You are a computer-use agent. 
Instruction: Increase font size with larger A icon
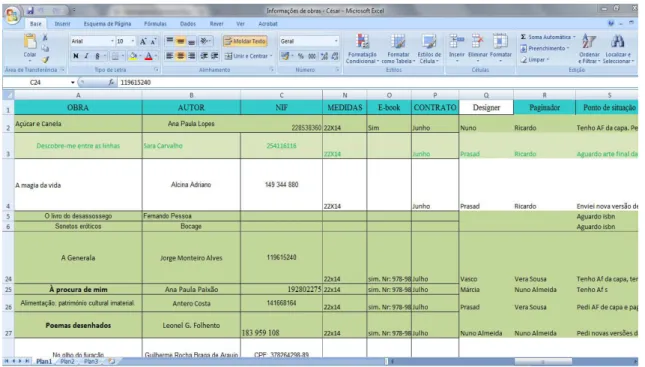pos(143,41)
